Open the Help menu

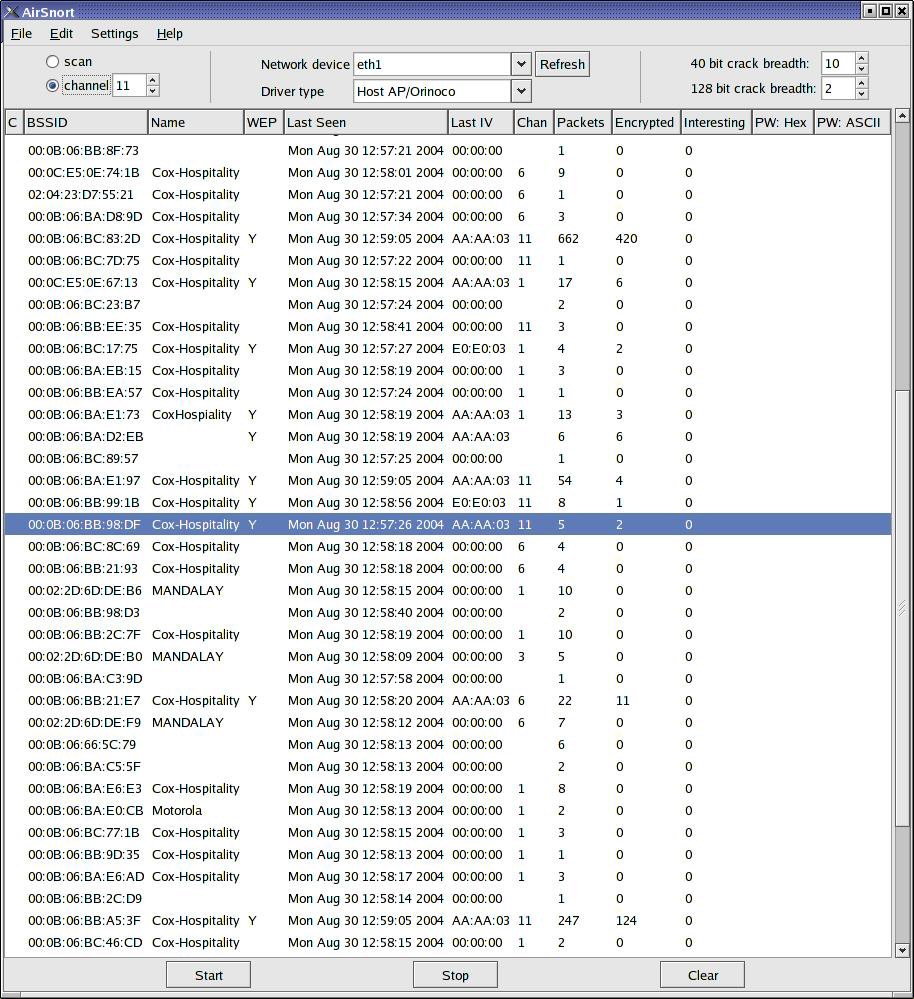tap(169, 33)
